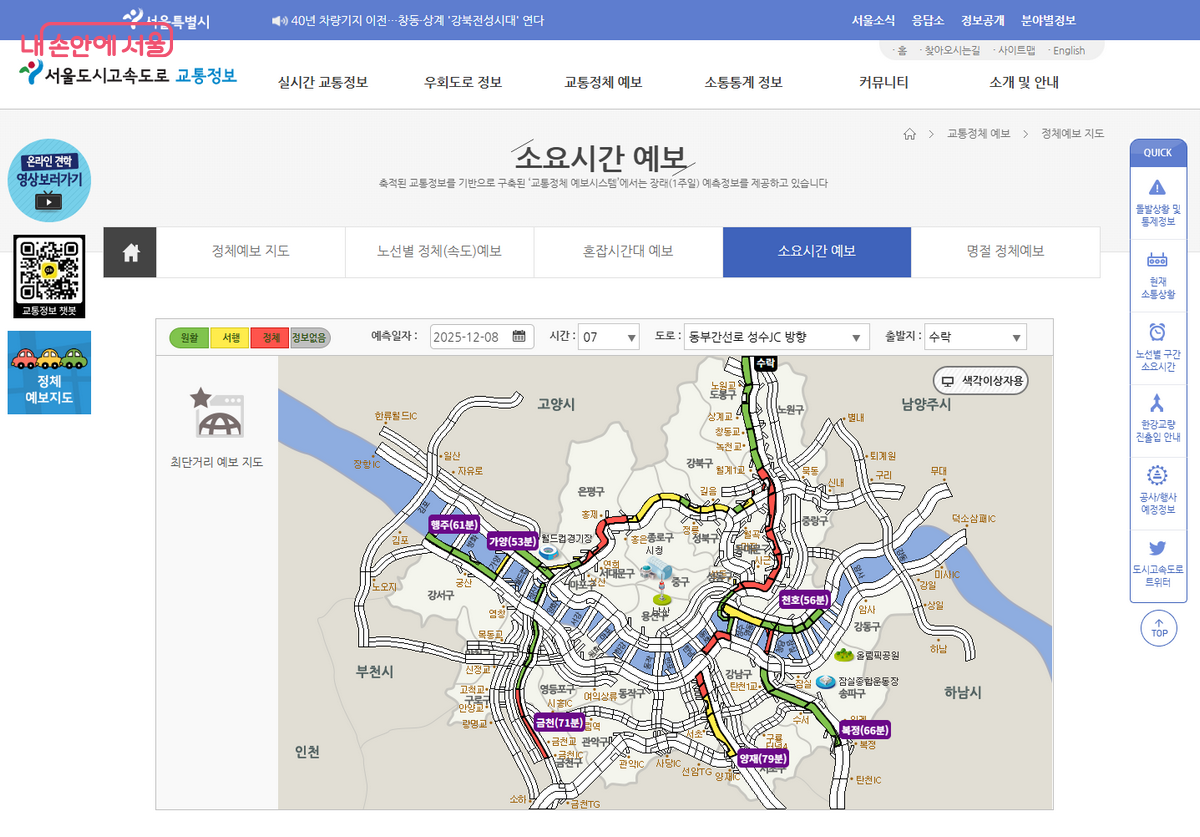The width and height of the screenshot is (1200, 837).
Task: Open the 출발지 dropdown showing 수락
Action: coord(975,337)
